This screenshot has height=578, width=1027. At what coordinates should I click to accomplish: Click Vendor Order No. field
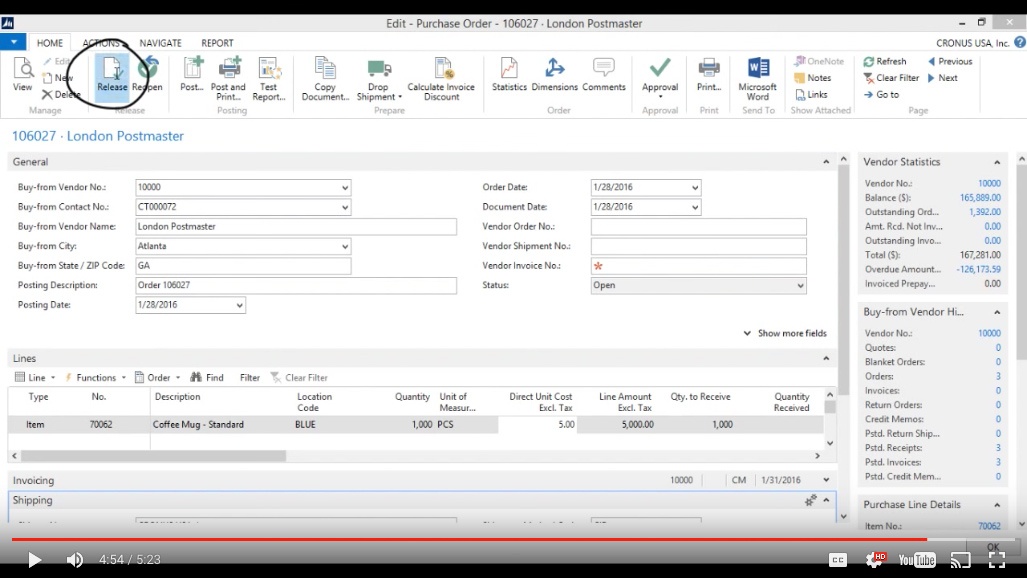pyautogui.click(x=698, y=227)
